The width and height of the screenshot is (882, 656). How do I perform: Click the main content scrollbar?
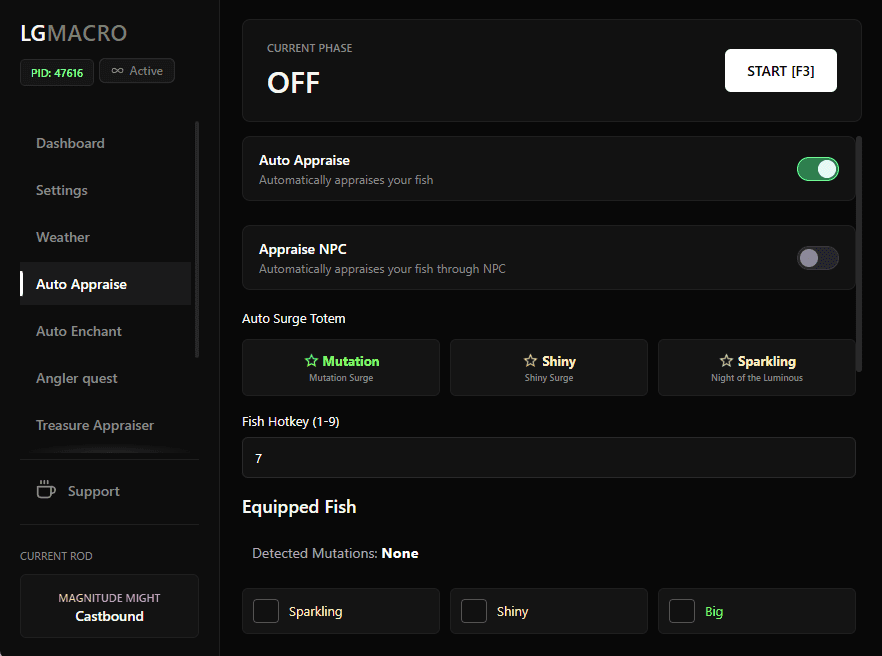coord(858,253)
